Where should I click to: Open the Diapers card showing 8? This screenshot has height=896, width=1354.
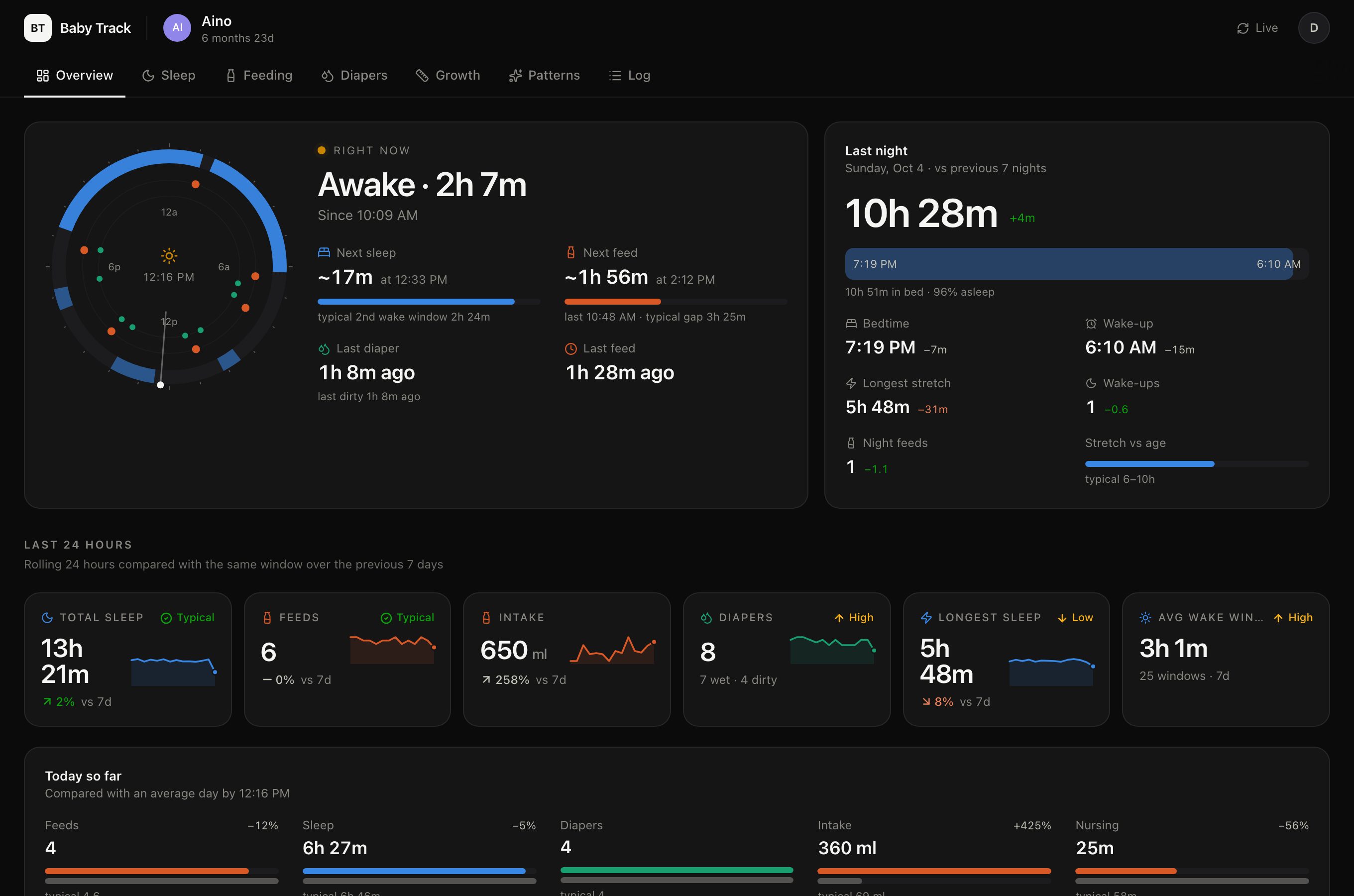(x=787, y=660)
